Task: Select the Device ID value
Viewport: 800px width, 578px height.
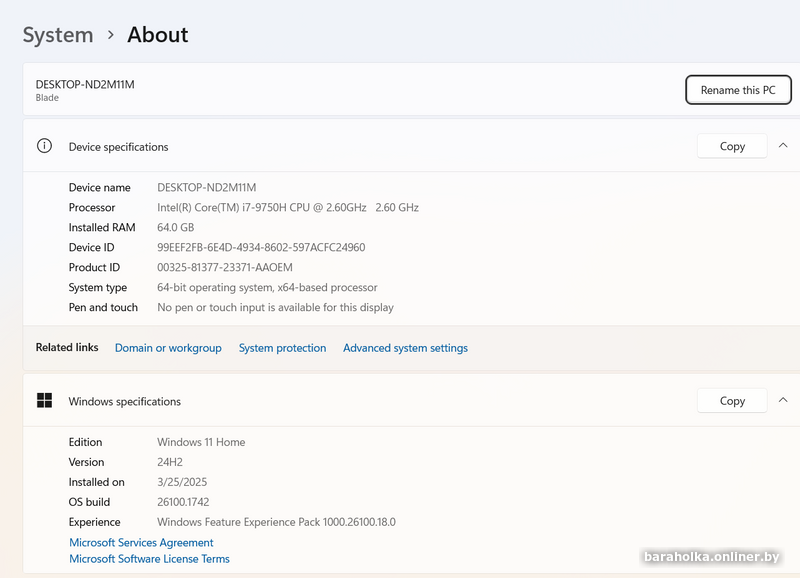Action: (x=261, y=247)
